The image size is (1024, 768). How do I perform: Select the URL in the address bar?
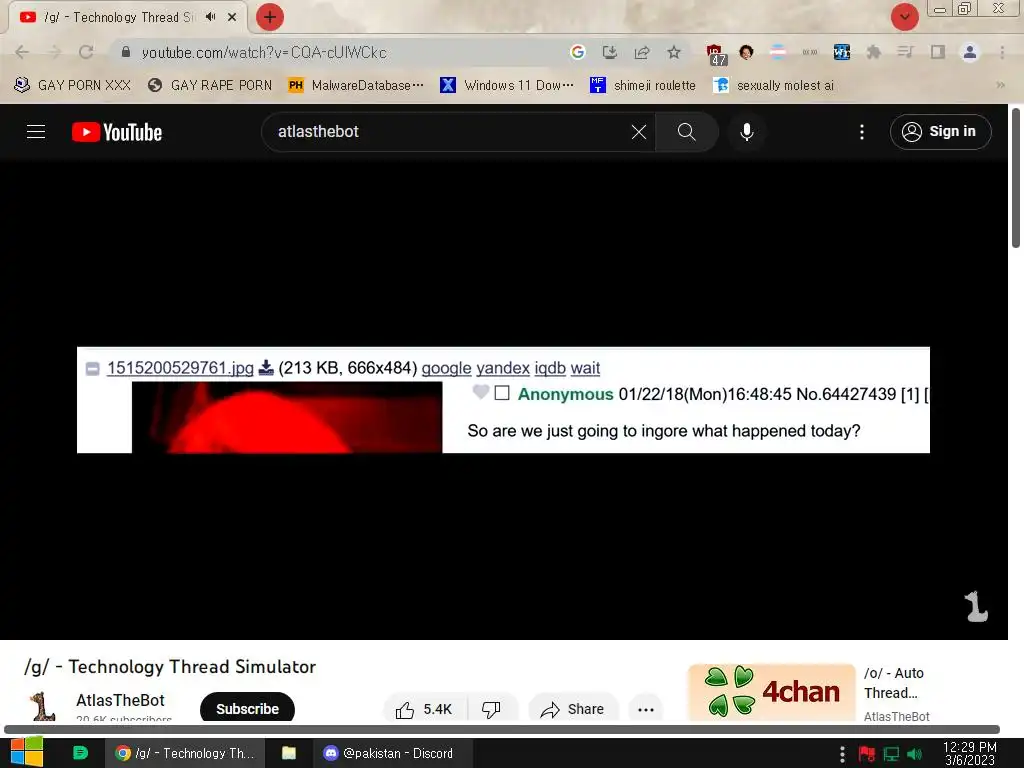tap(264, 52)
